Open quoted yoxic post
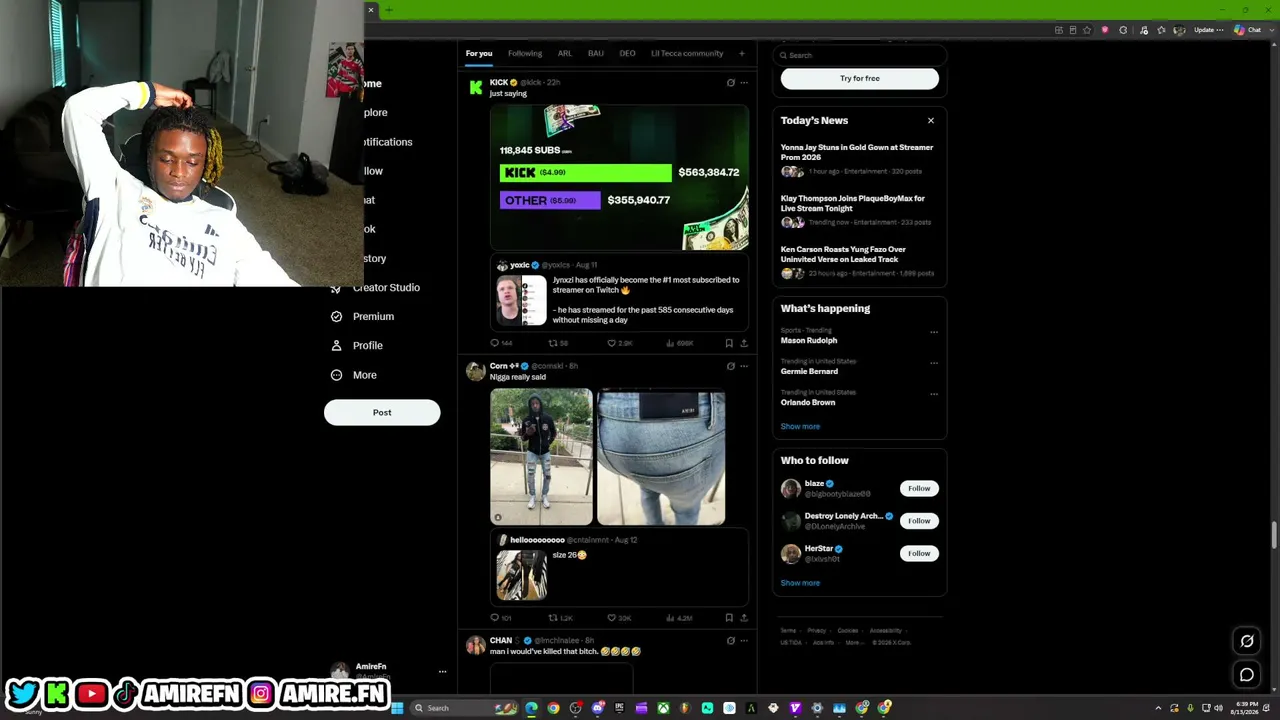Image resolution: width=1280 pixels, height=720 pixels. [619, 292]
